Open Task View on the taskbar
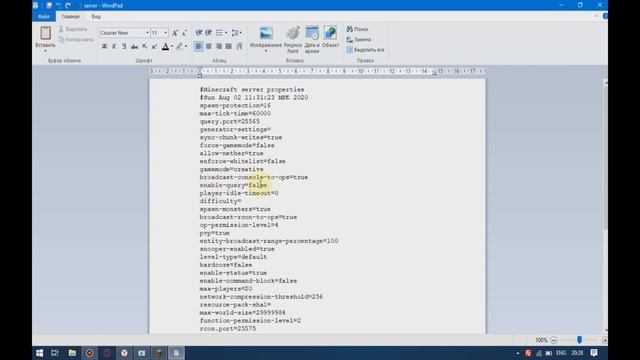The width and height of the screenshot is (640, 360). click(55, 353)
